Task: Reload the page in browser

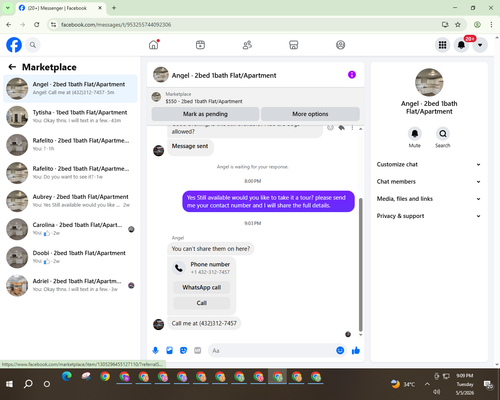Action: click(37, 24)
